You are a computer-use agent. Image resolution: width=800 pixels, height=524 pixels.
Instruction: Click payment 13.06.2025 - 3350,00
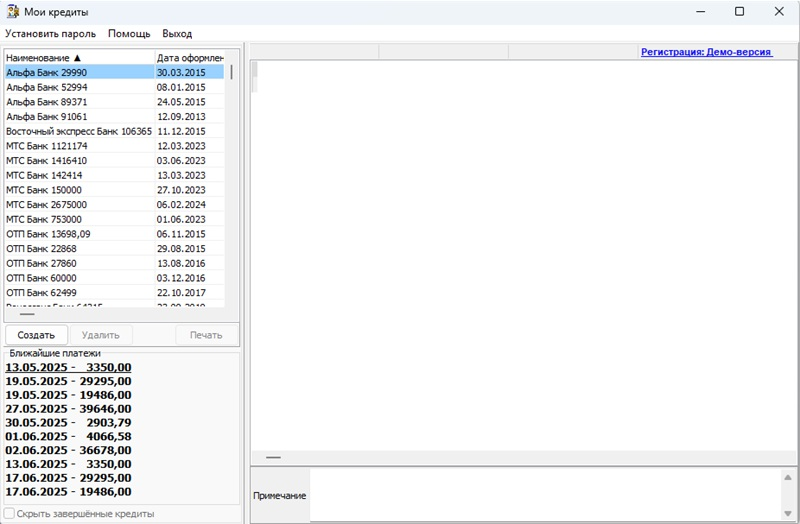68,464
